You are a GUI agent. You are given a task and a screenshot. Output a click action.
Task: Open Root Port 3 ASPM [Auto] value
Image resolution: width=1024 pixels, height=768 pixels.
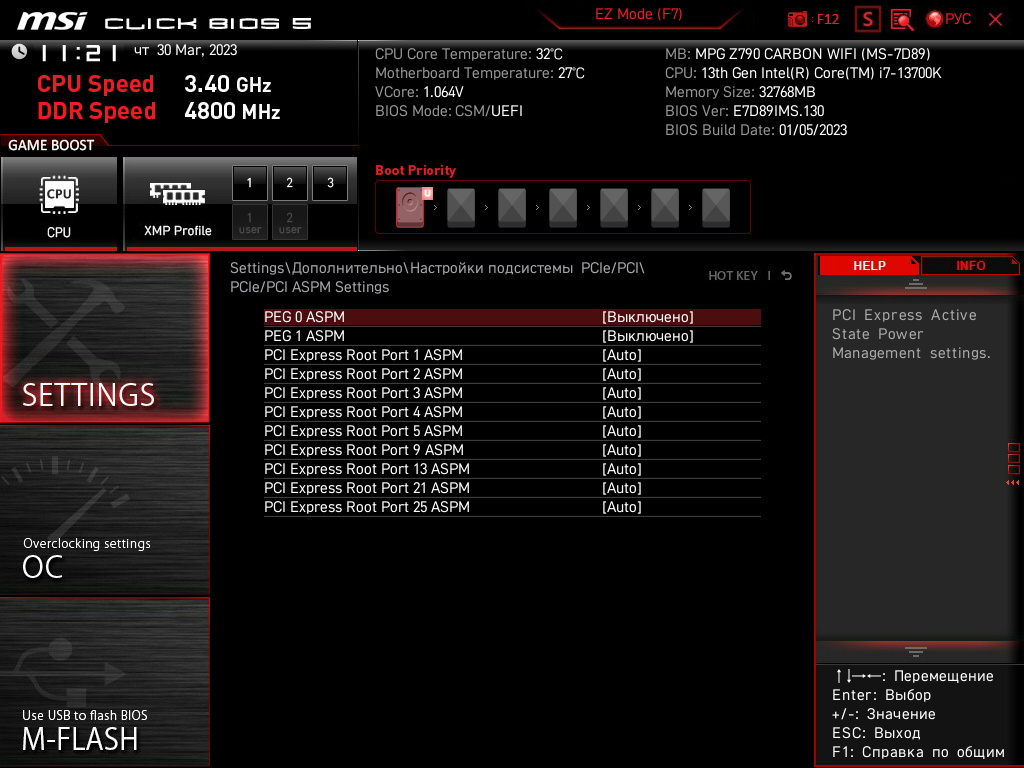(622, 392)
